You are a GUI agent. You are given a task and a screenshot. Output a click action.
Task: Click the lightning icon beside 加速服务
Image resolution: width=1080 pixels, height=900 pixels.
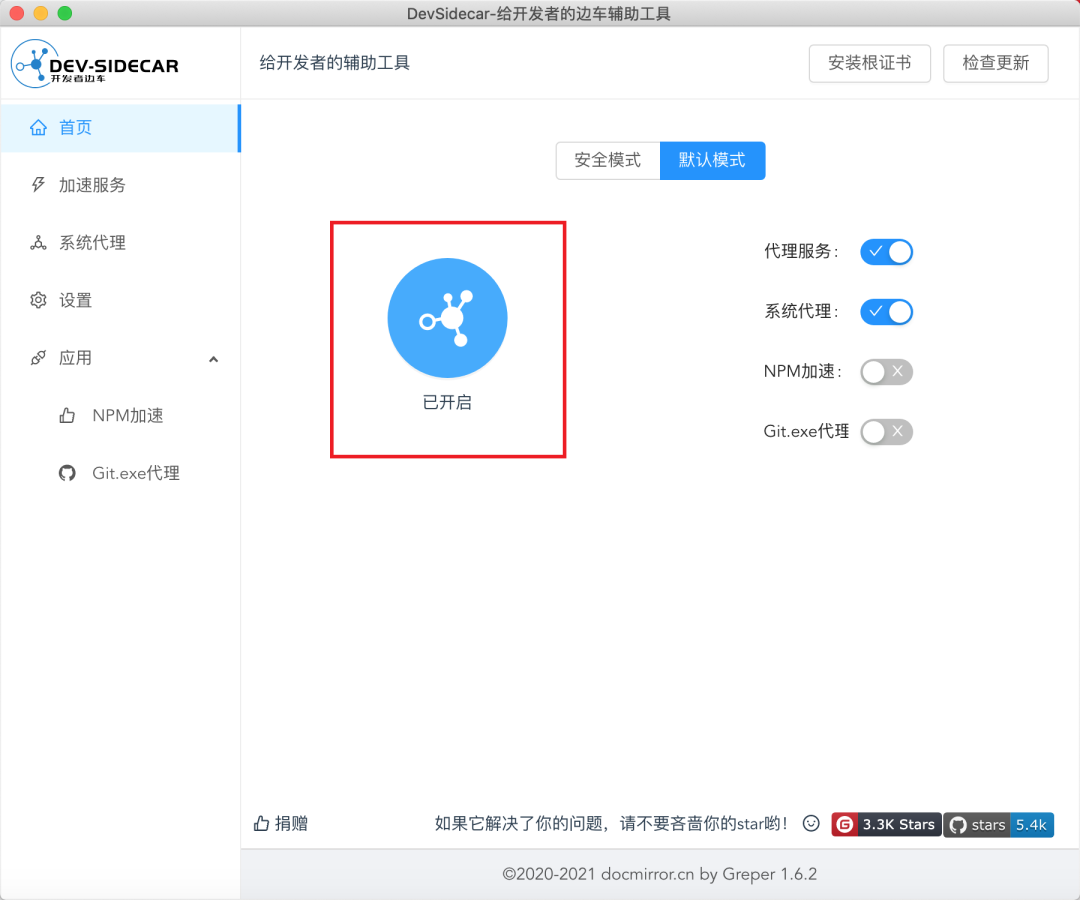pos(38,184)
